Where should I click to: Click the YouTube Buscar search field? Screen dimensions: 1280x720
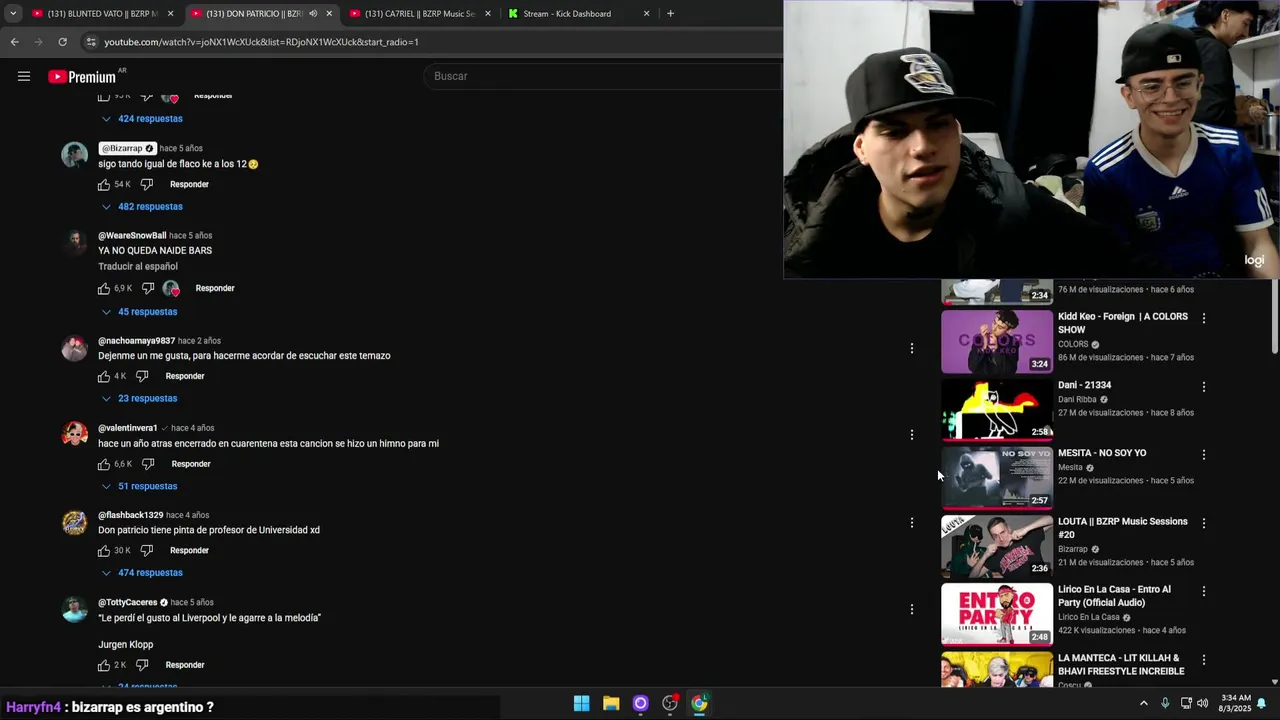click(602, 76)
